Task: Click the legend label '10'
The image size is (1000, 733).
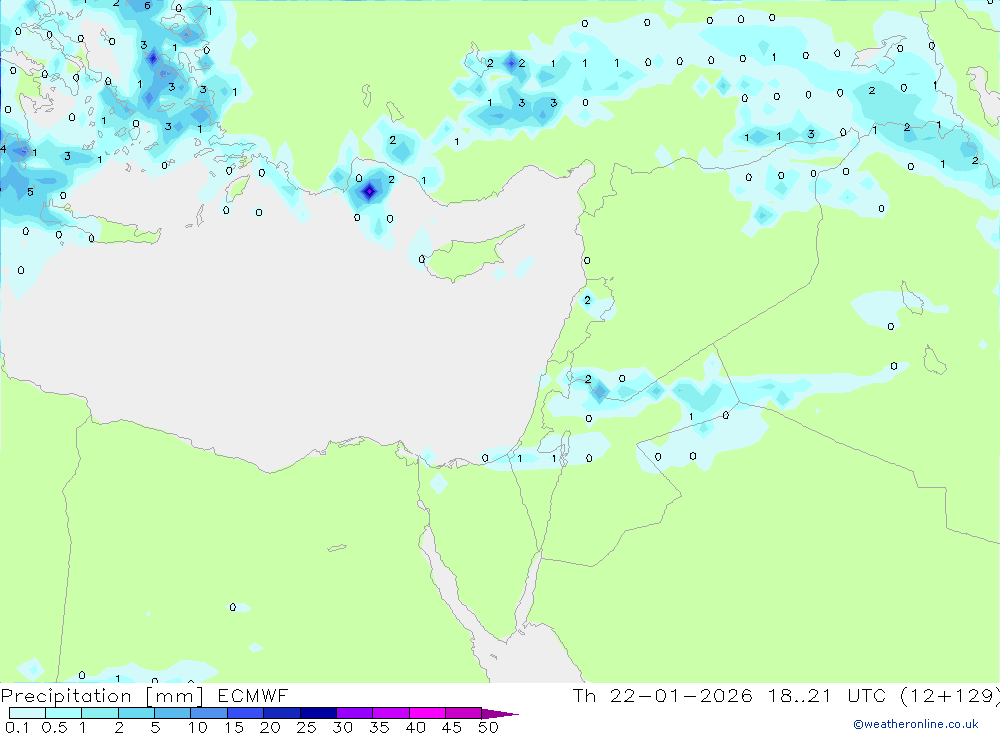Action: [x=198, y=727]
